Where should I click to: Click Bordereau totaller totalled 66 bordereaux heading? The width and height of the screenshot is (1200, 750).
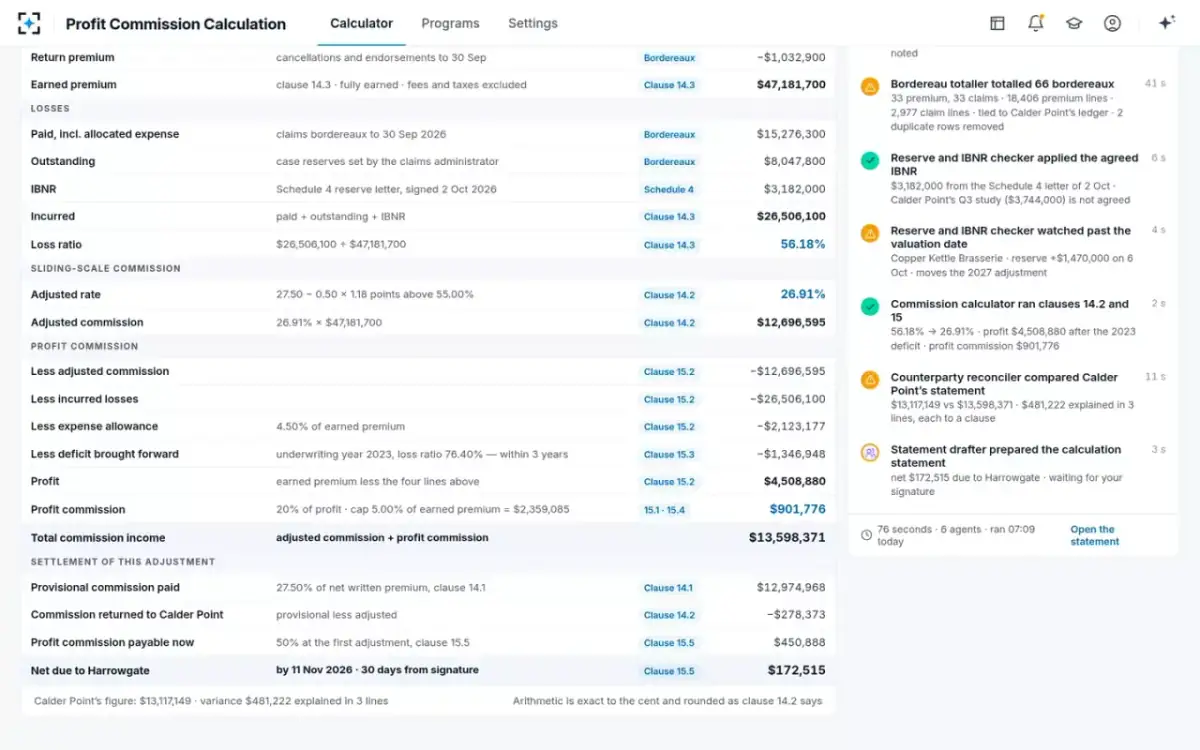[1002, 84]
